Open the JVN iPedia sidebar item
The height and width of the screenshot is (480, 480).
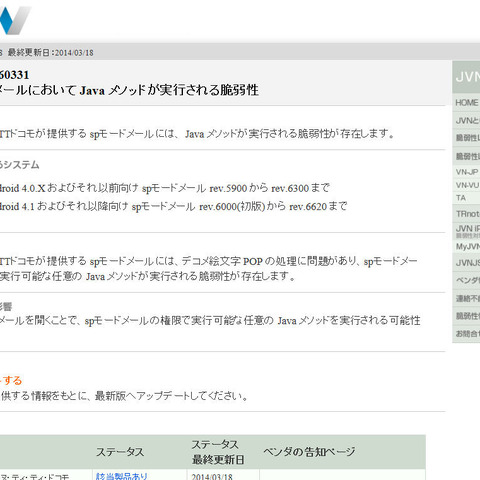pyautogui.click(x=467, y=231)
